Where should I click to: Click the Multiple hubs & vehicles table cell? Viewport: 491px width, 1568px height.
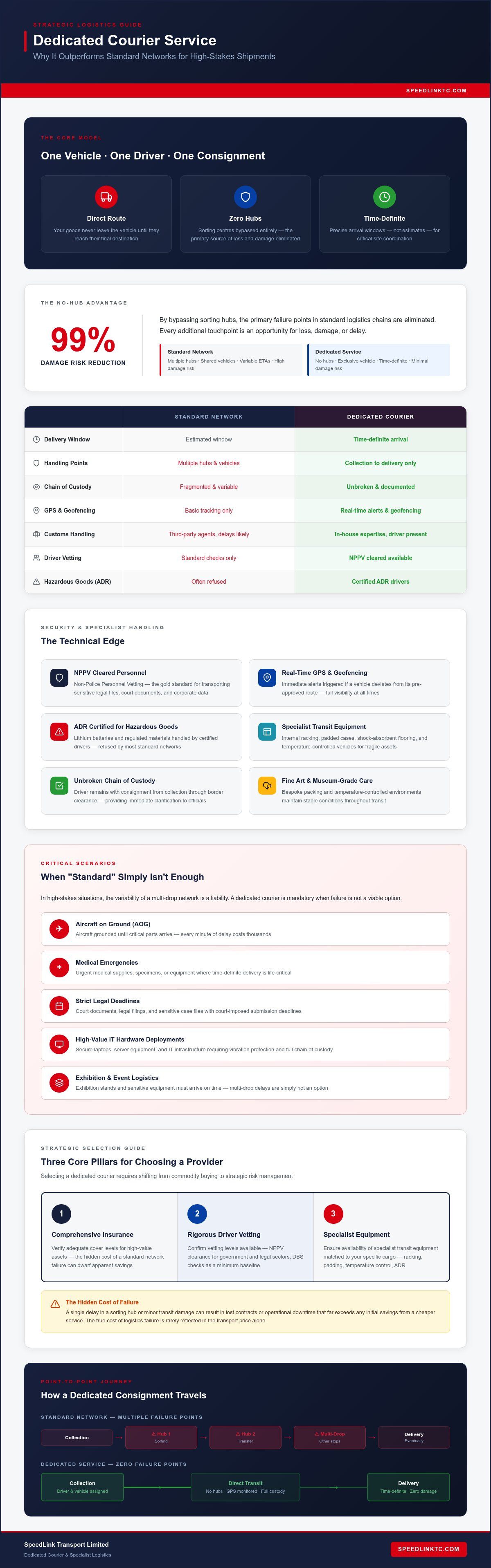(x=208, y=463)
